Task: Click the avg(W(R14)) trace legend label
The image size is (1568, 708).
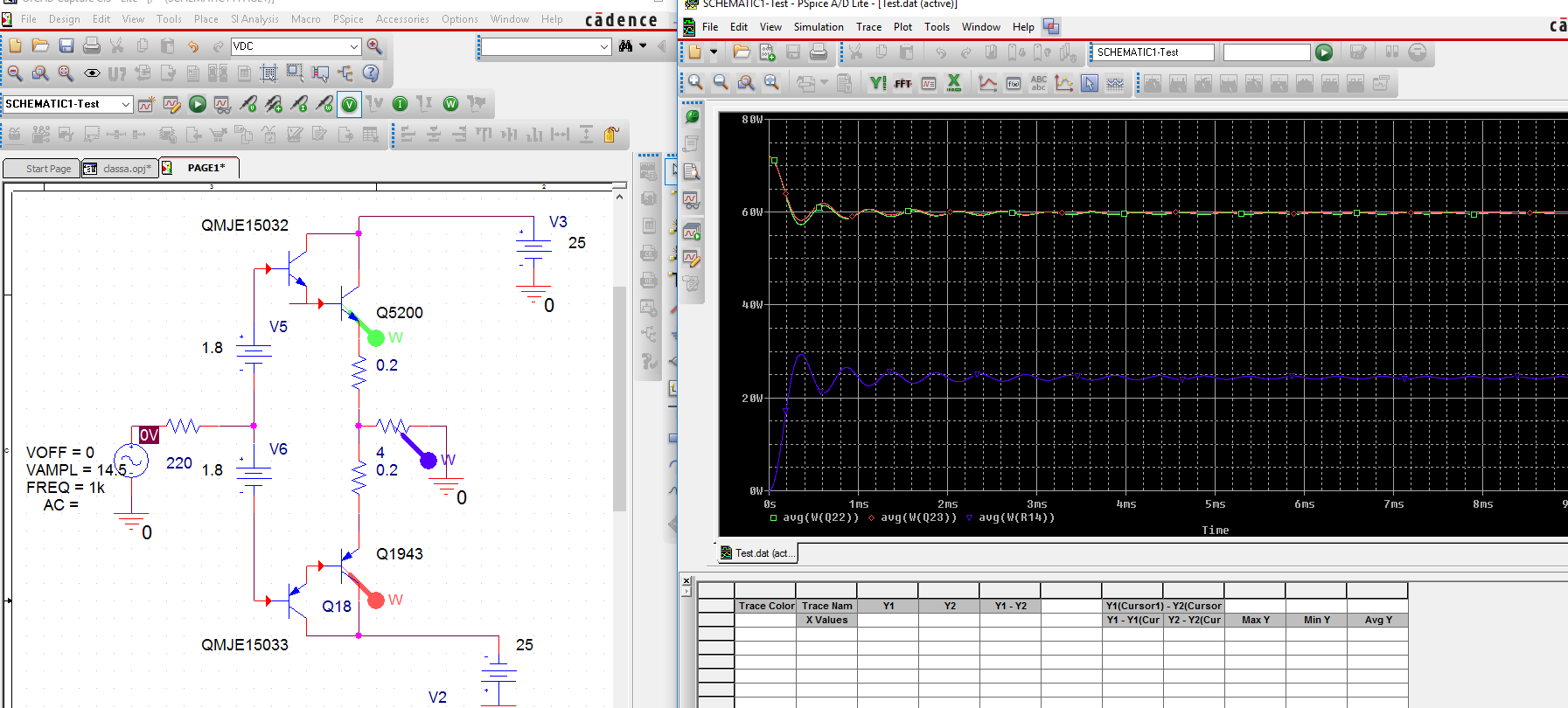Action: (x=1016, y=517)
